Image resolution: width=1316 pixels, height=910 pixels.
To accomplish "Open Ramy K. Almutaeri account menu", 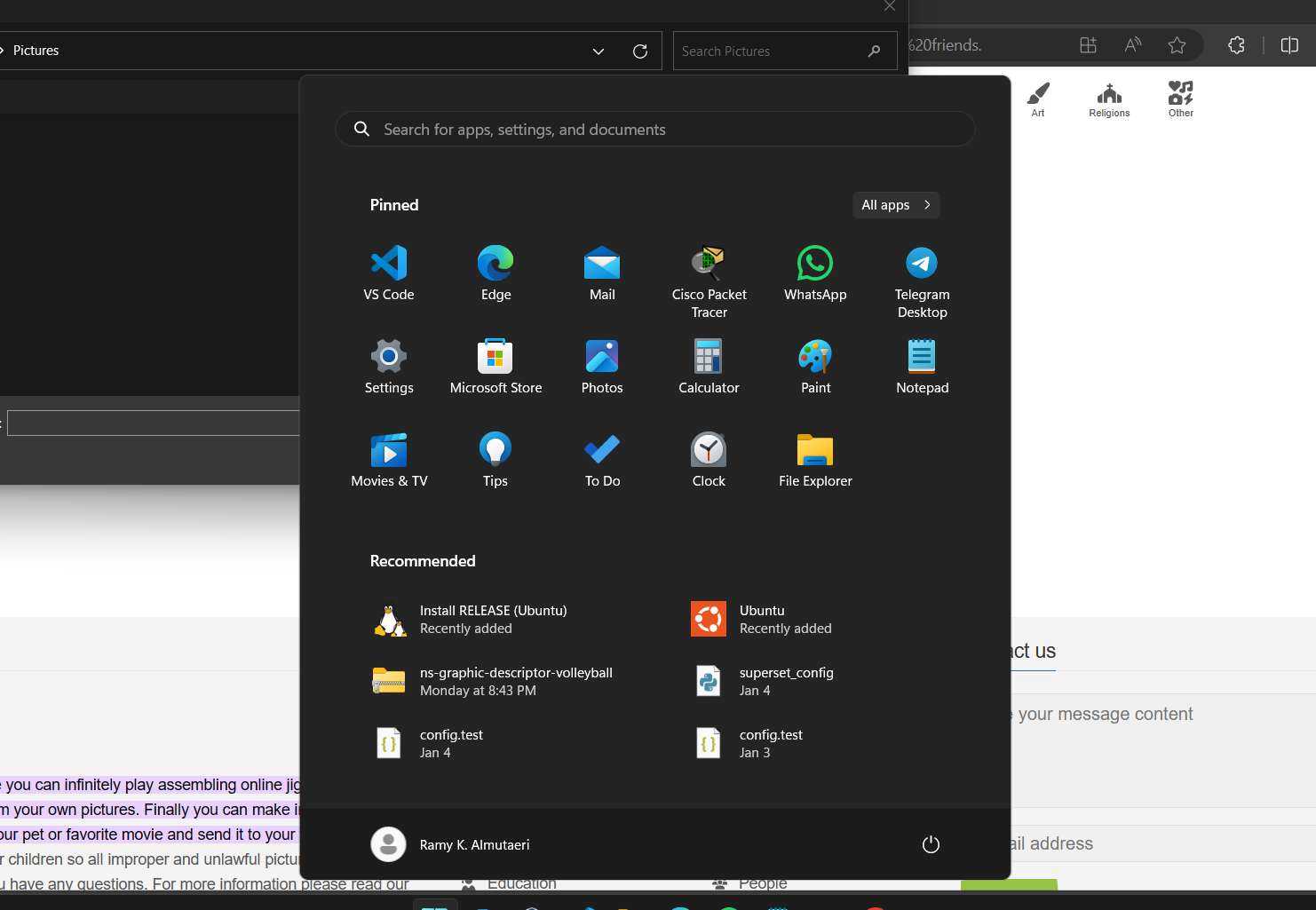I will (x=450, y=844).
